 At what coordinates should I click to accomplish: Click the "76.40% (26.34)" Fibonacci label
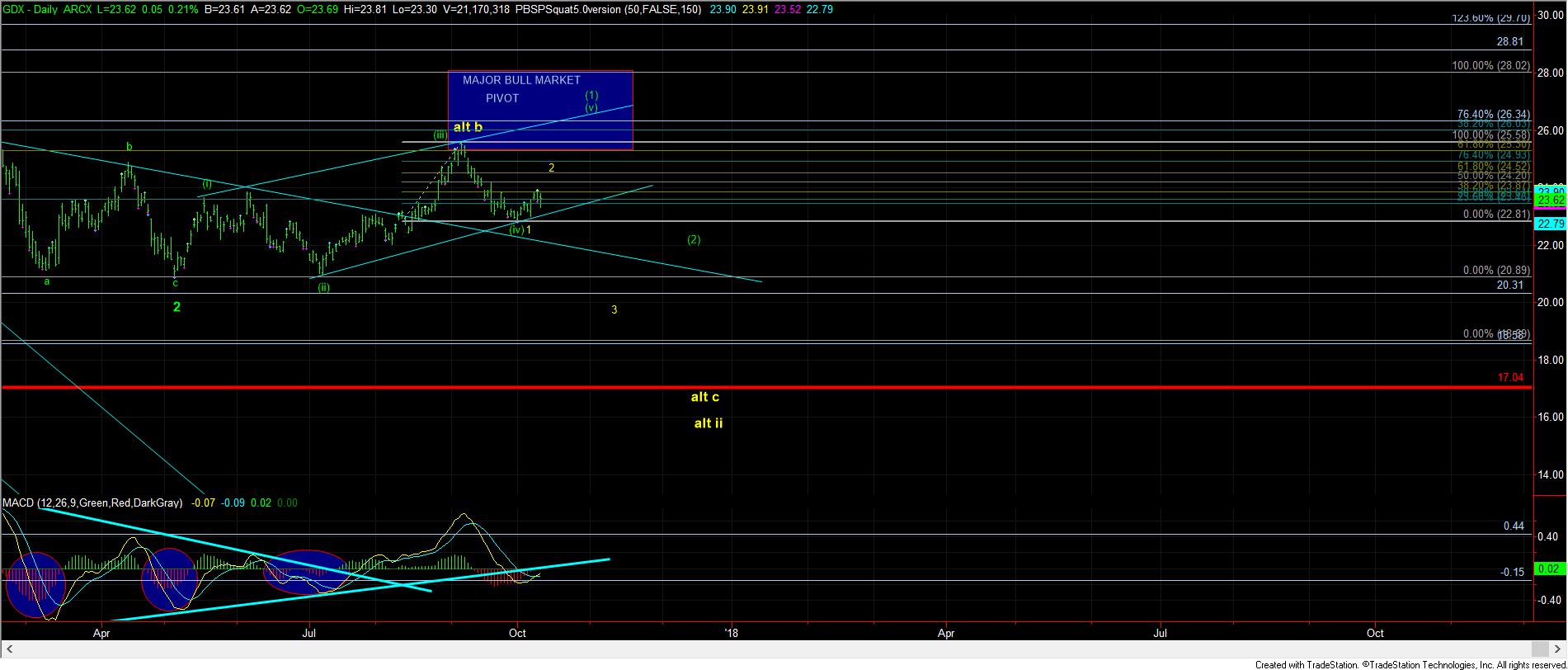pyautogui.click(x=1494, y=115)
